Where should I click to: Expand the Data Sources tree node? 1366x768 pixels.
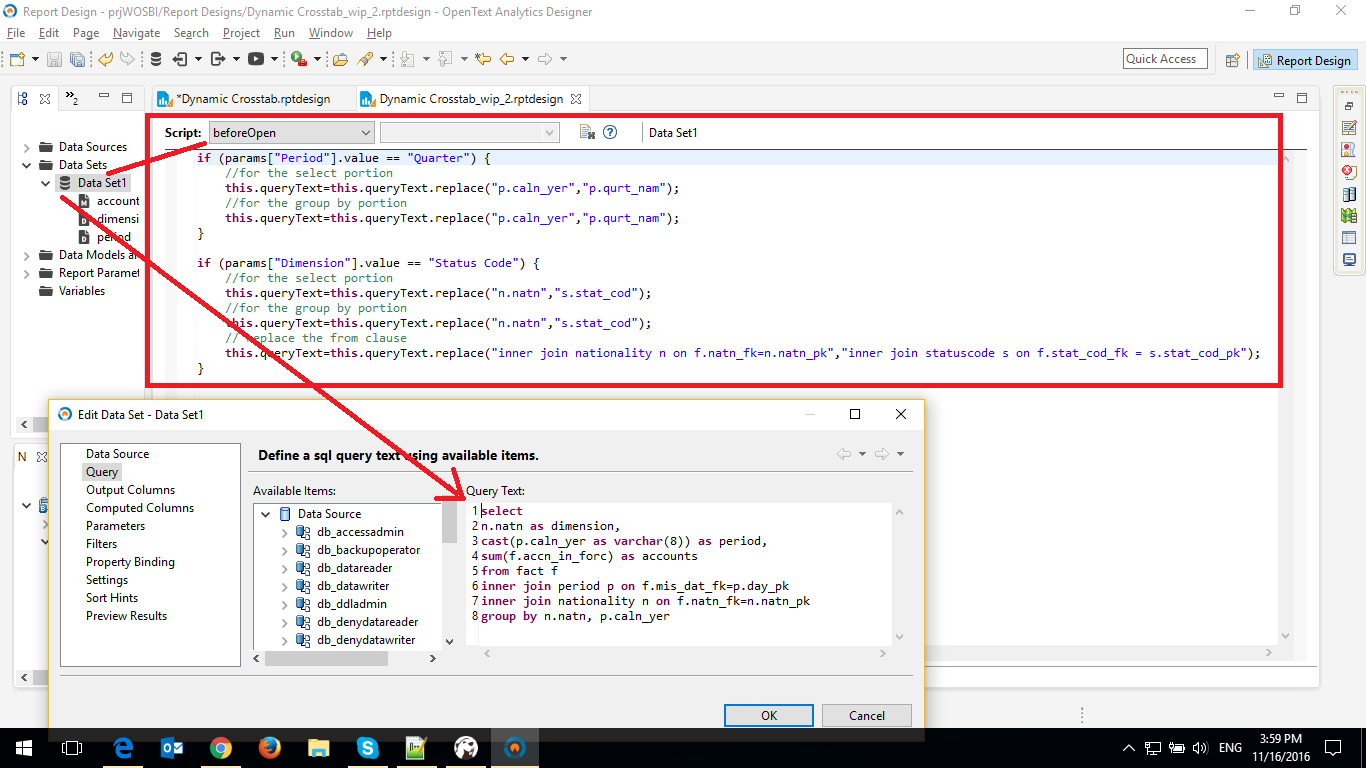point(26,147)
